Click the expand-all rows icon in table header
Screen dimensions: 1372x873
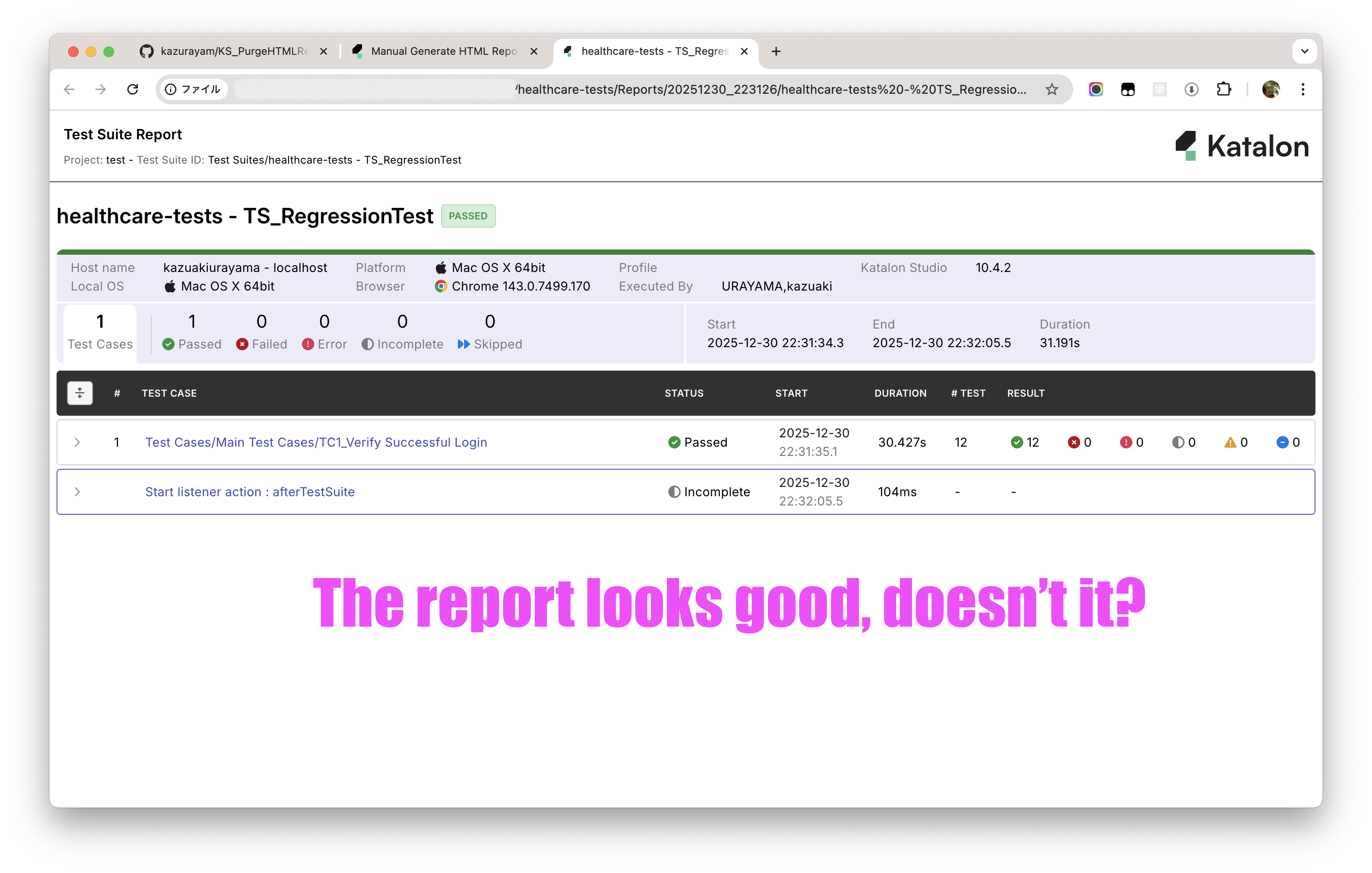tap(80, 393)
